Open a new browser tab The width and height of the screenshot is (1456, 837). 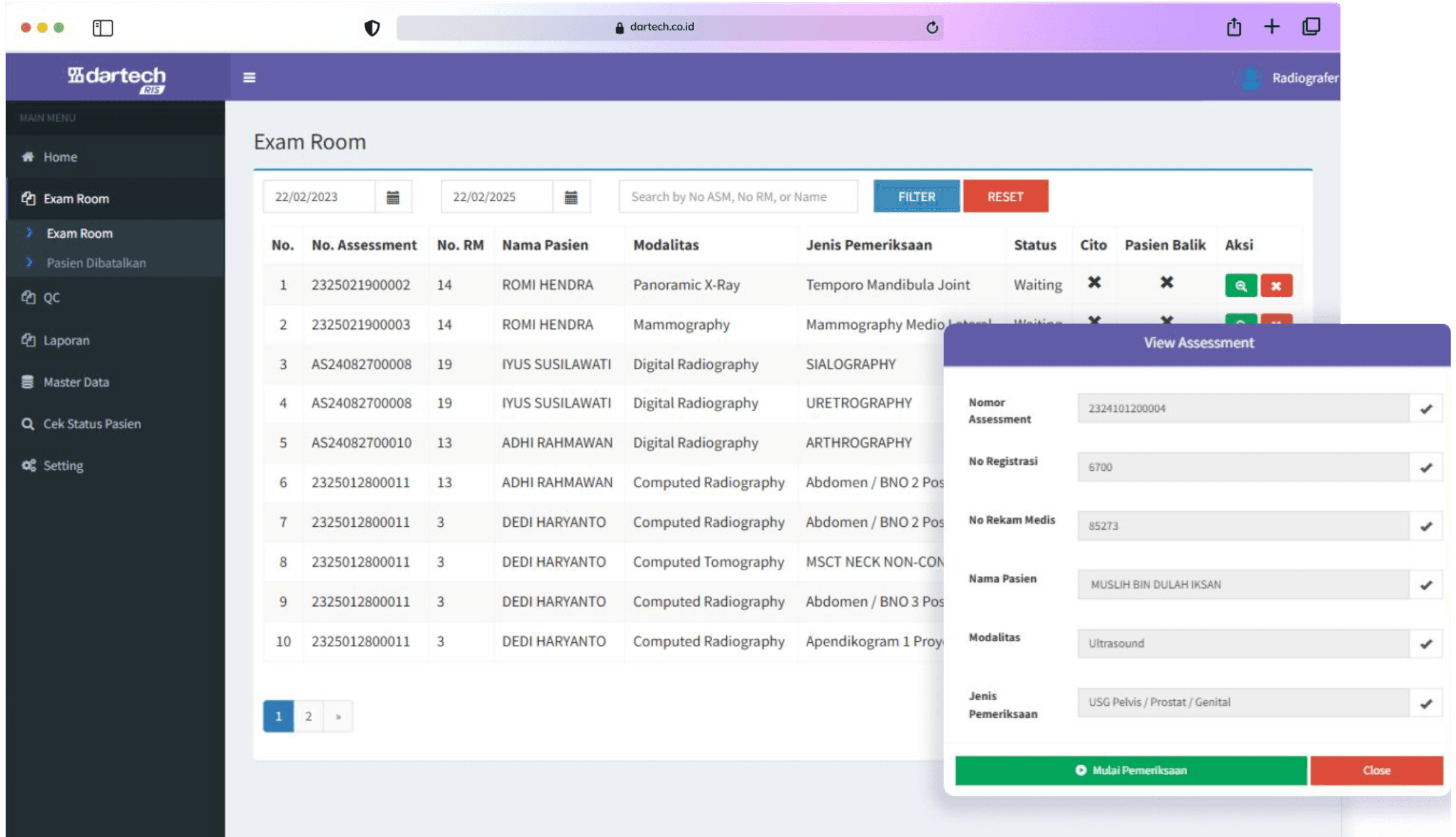click(x=1272, y=27)
